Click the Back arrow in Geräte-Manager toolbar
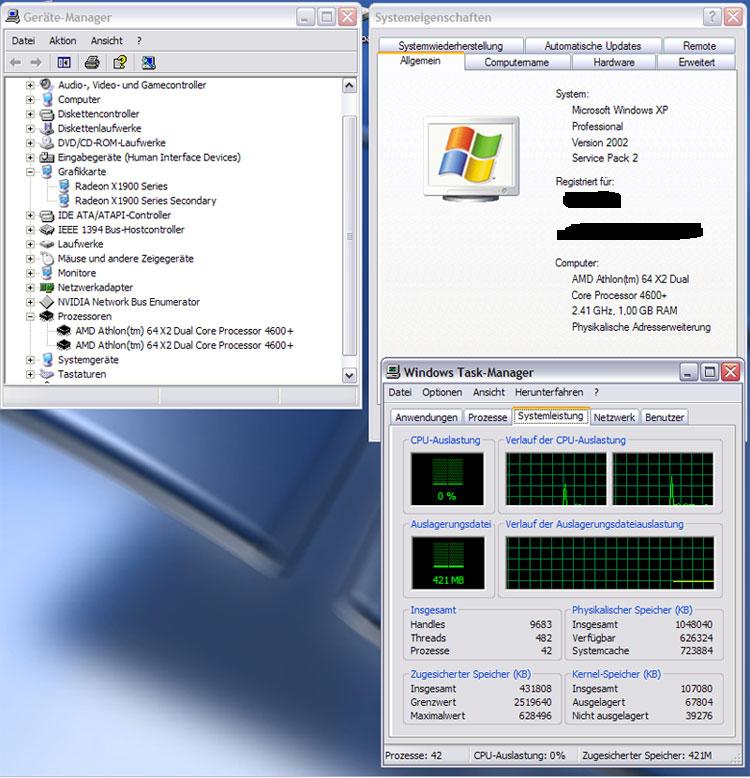 (x=15, y=63)
